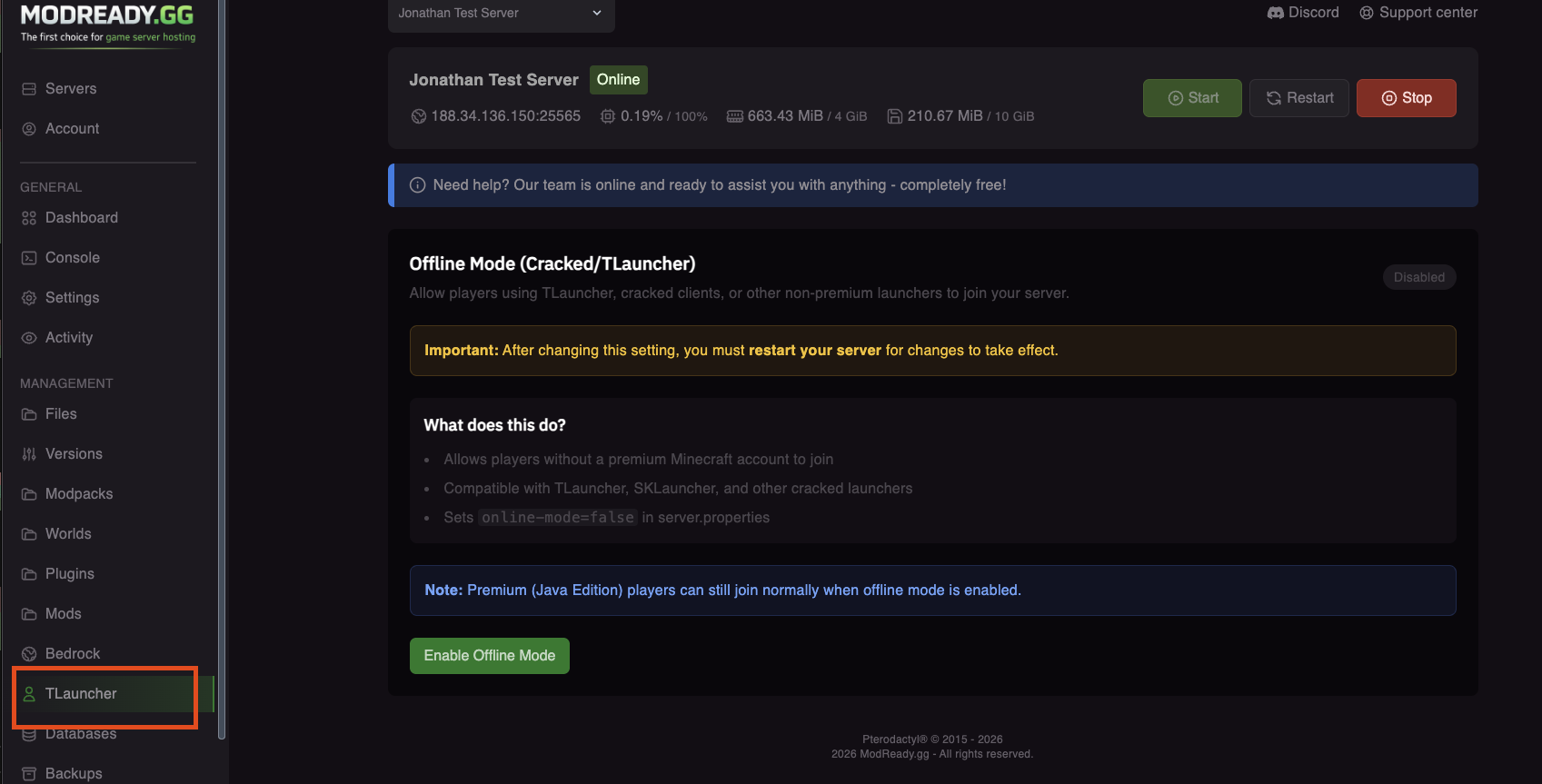The height and width of the screenshot is (784, 1542).
Task: Restart the server
Action: [1298, 97]
